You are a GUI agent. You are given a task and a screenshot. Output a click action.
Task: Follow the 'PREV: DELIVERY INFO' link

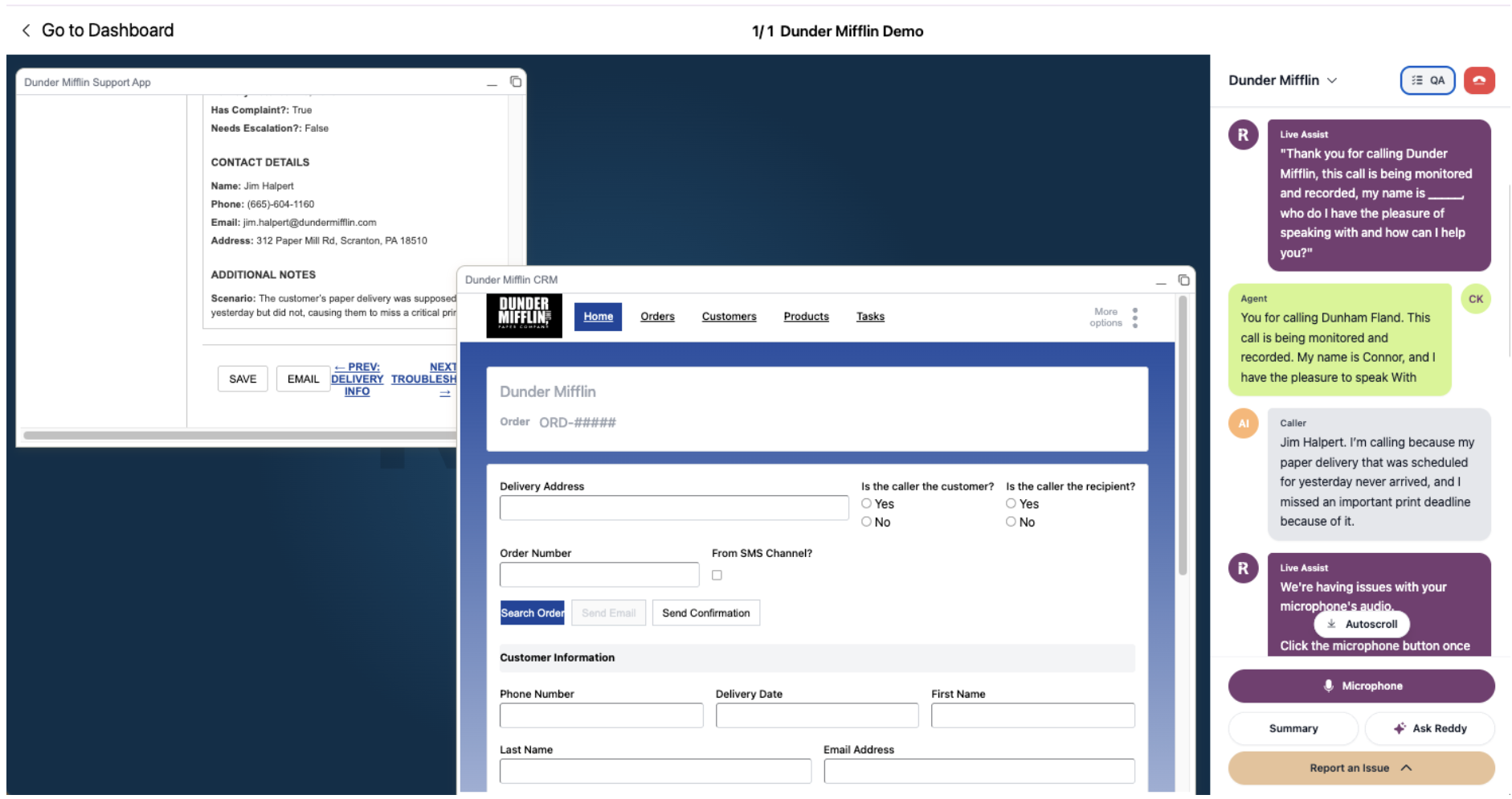357,379
